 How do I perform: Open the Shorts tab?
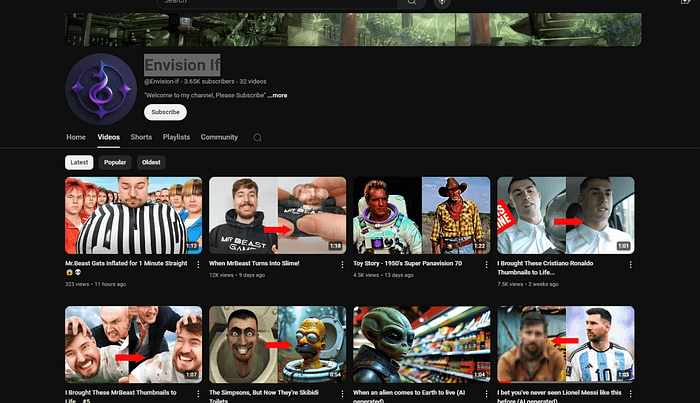141,137
